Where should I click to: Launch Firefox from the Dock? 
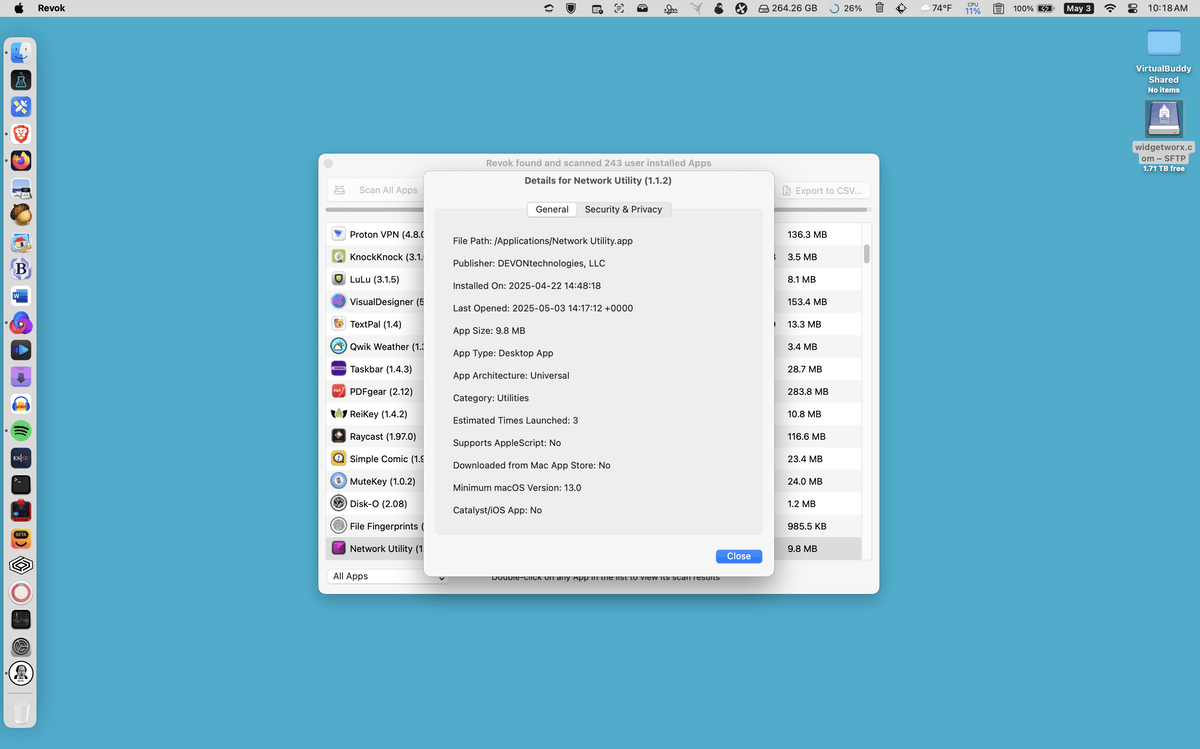click(21, 161)
